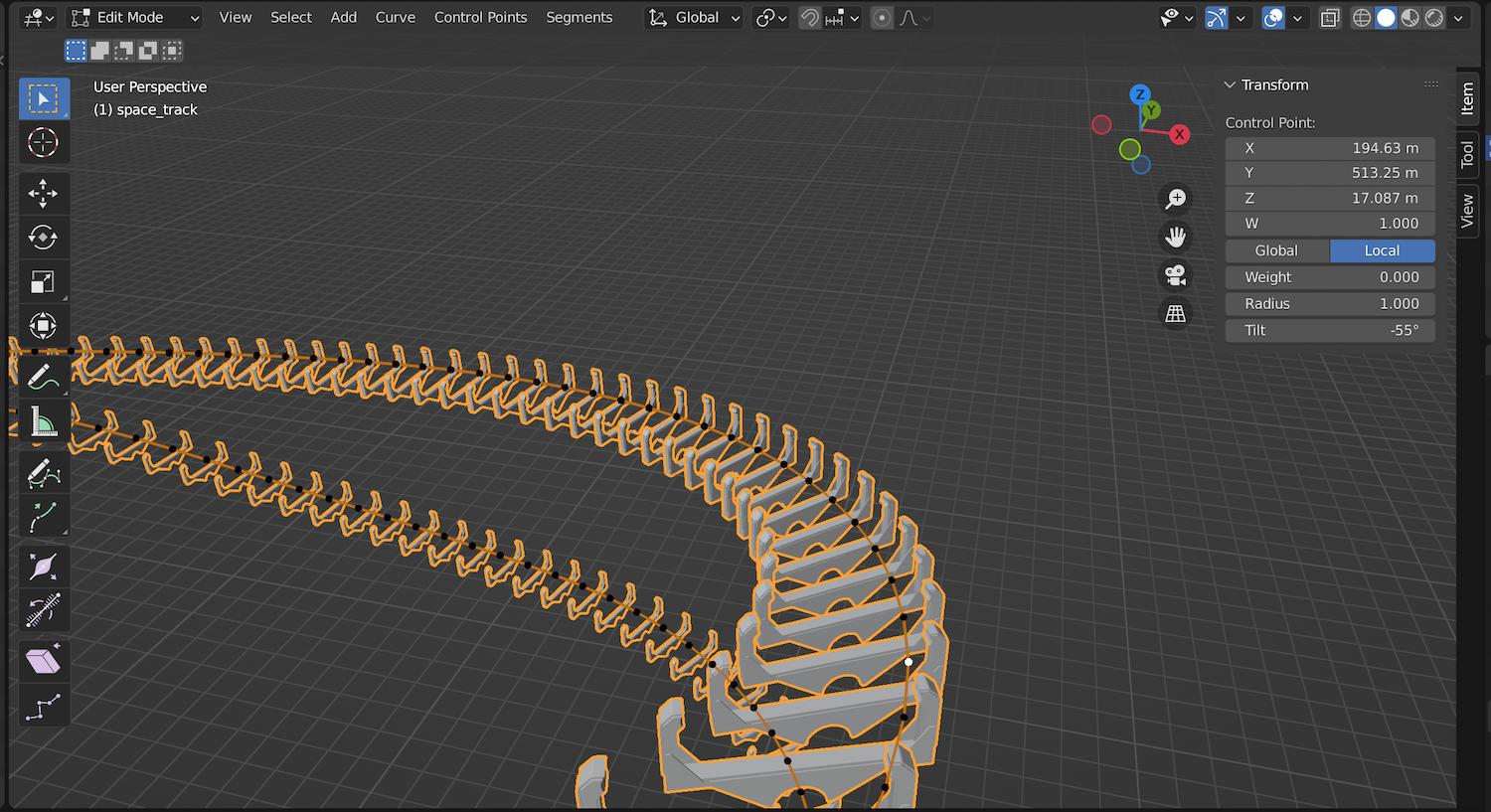Click the red X axis on the gizmo

(1179, 134)
